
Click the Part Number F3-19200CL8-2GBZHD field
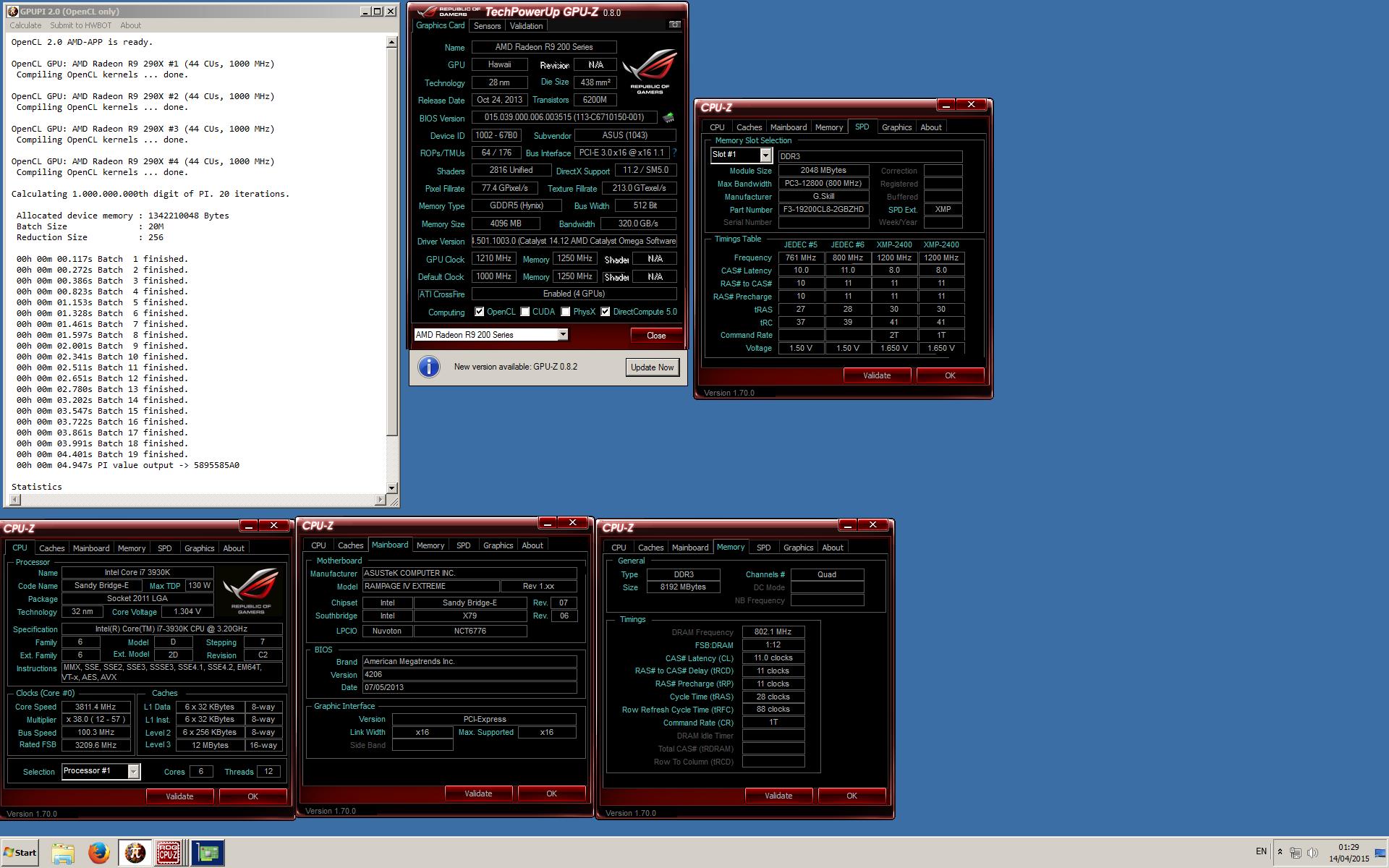(823, 210)
